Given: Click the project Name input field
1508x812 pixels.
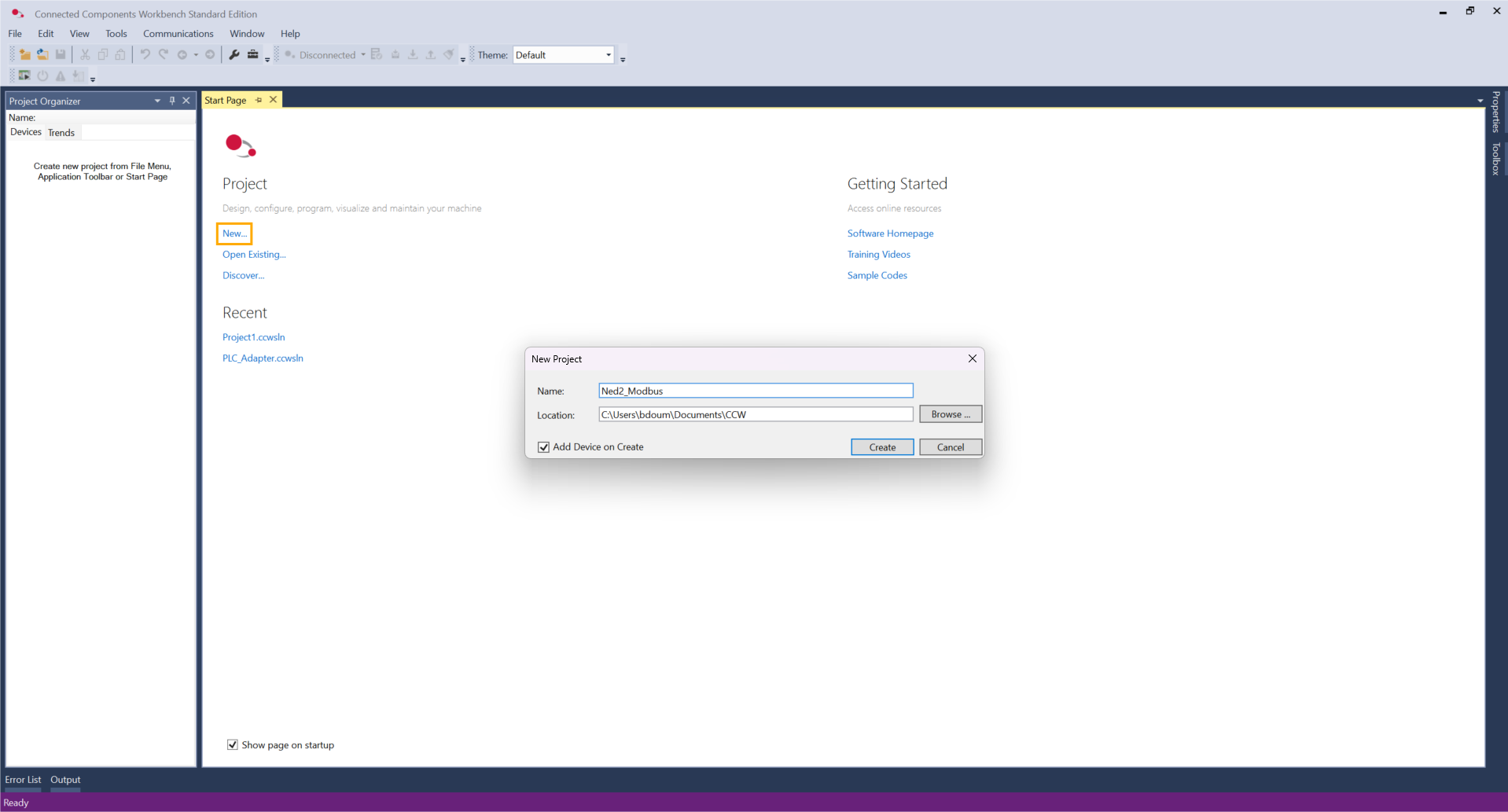Looking at the screenshot, I should point(755,391).
